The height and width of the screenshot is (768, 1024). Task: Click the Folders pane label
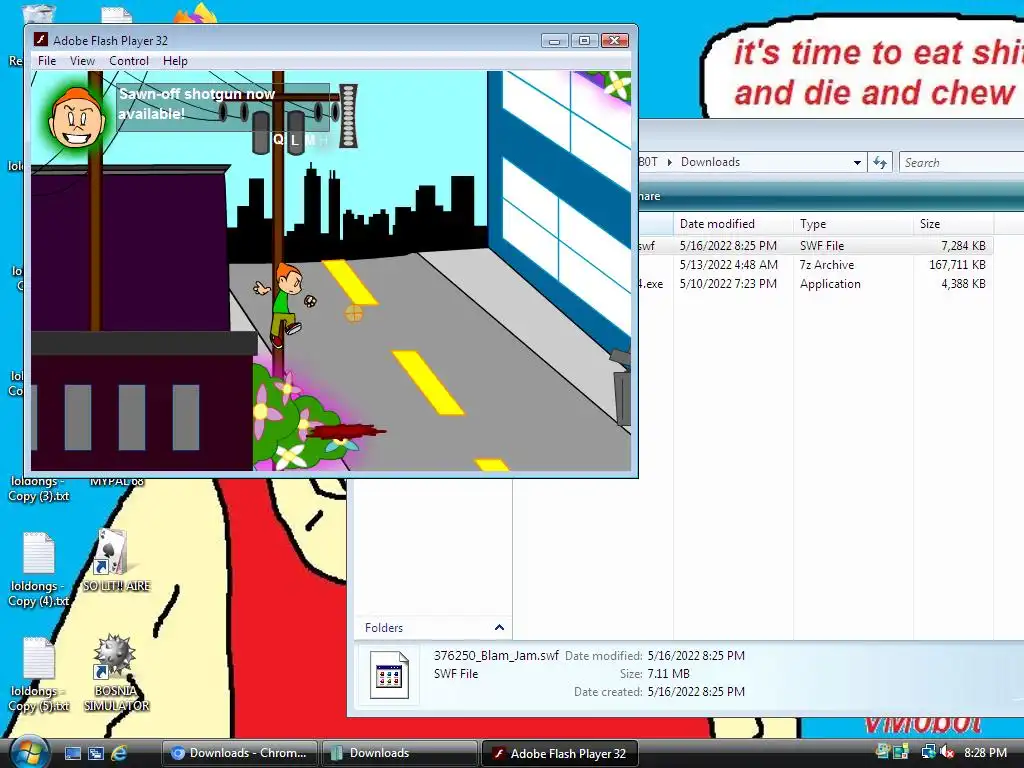(383, 628)
